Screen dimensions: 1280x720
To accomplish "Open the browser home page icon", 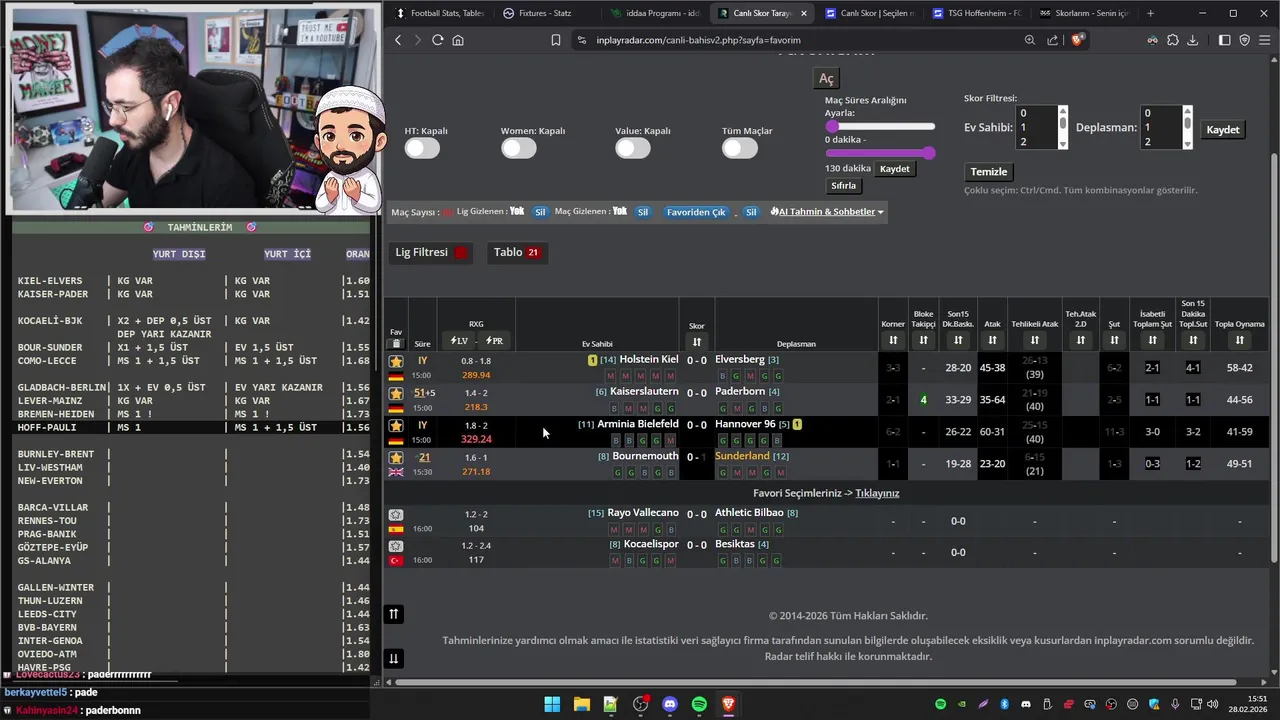I will (458, 40).
